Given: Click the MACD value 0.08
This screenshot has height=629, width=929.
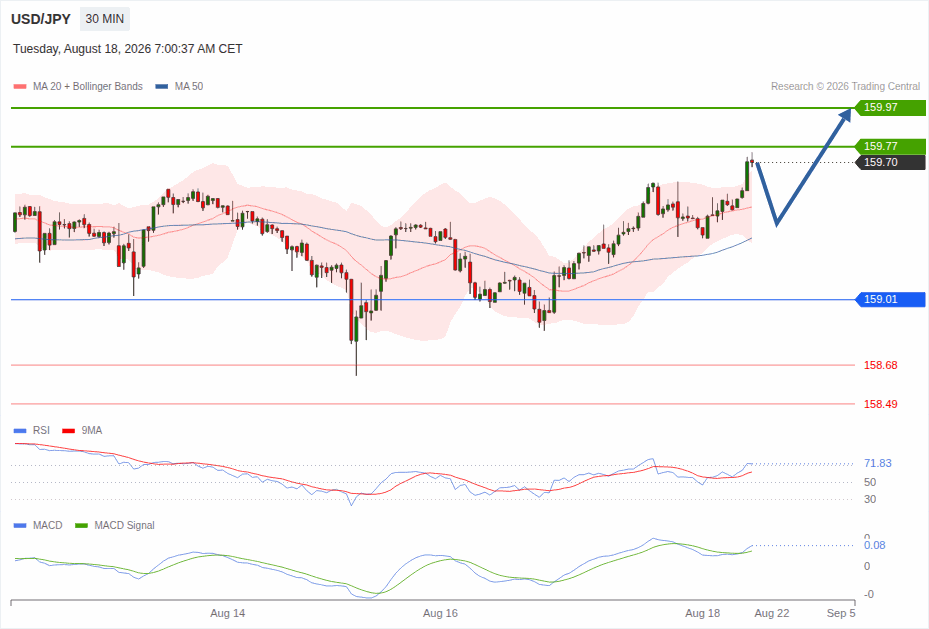Looking at the screenshot, I should [874, 545].
